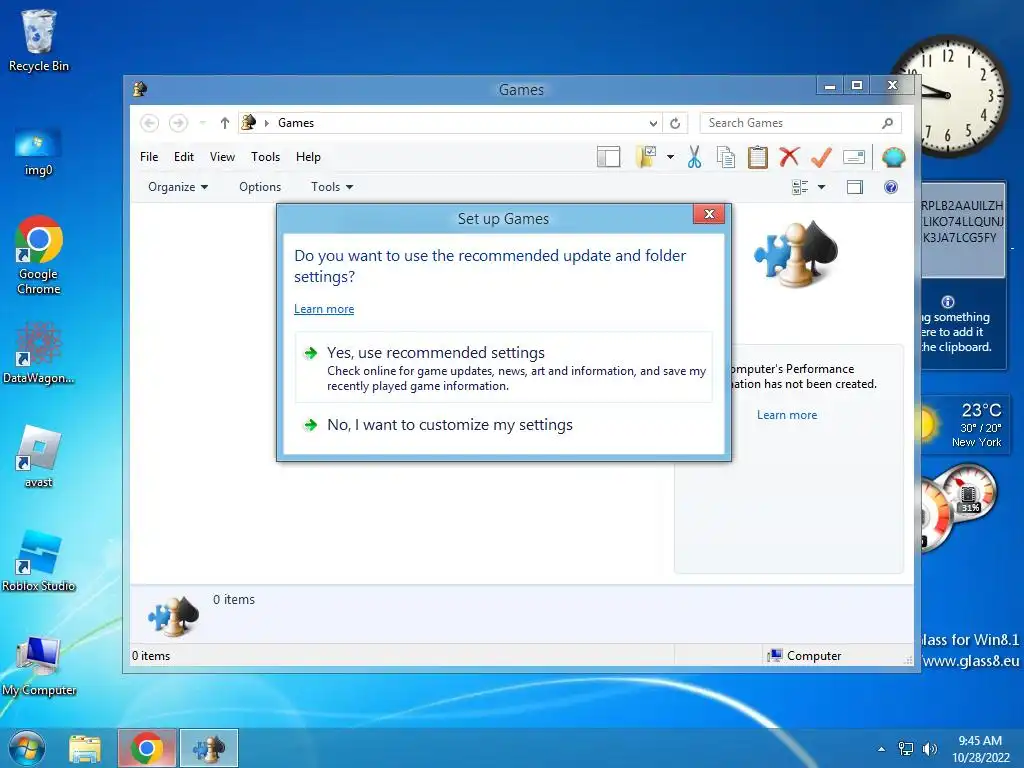Screen dimensions: 1024x768
Task: Click Games taskbar button
Action: tap(209, 748)
